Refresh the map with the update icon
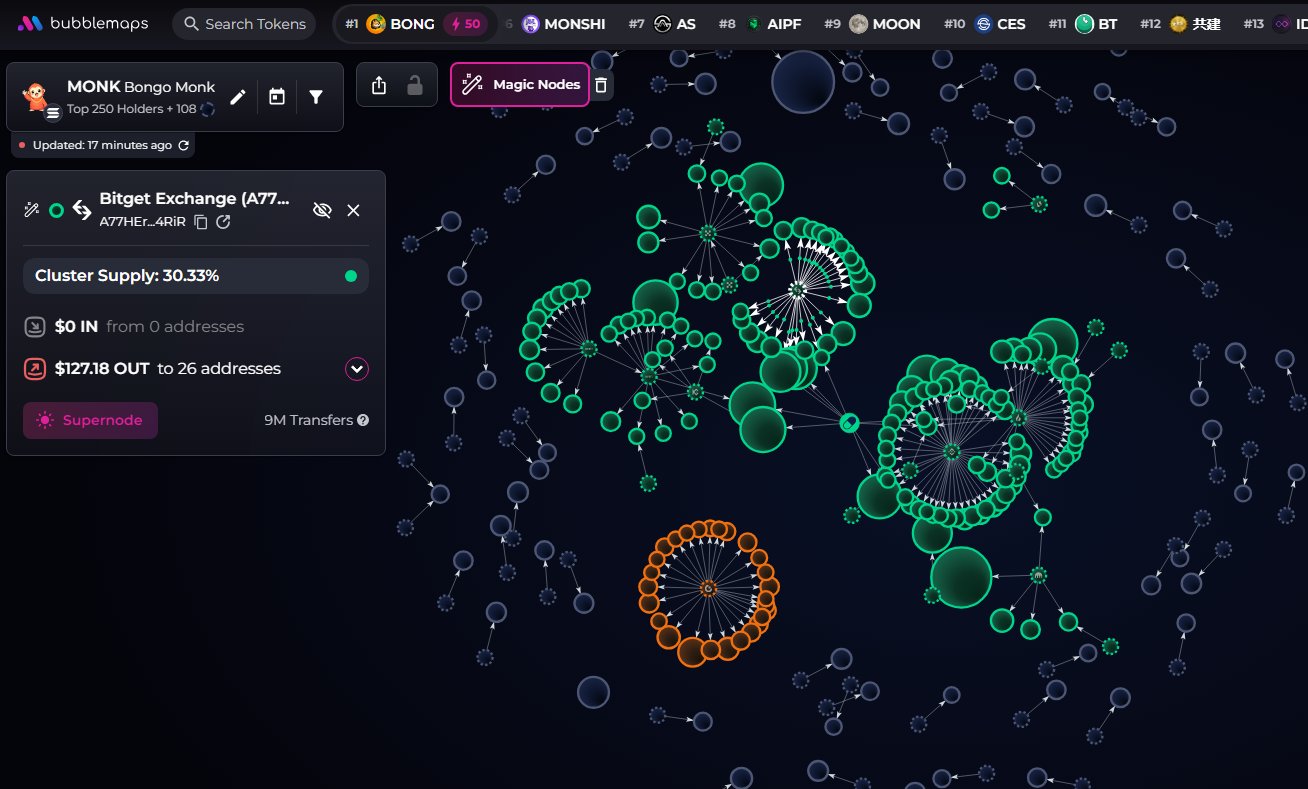 183,146
